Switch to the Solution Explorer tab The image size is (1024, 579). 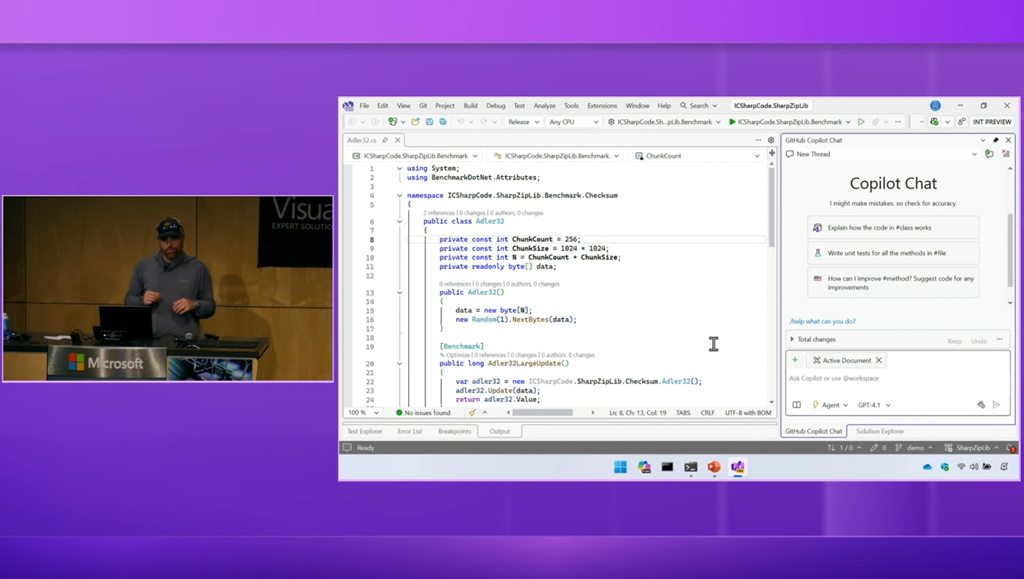click(x=880, y=431)
